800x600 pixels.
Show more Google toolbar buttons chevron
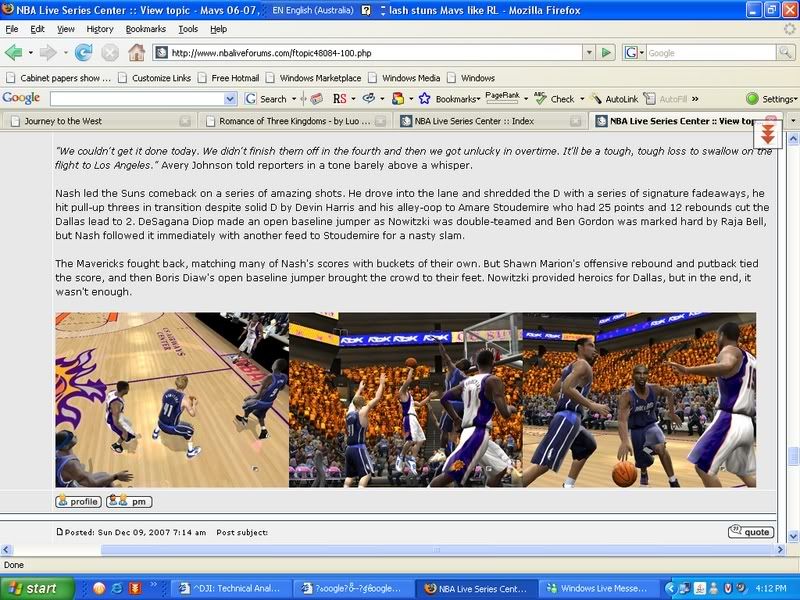pos(695,99)
